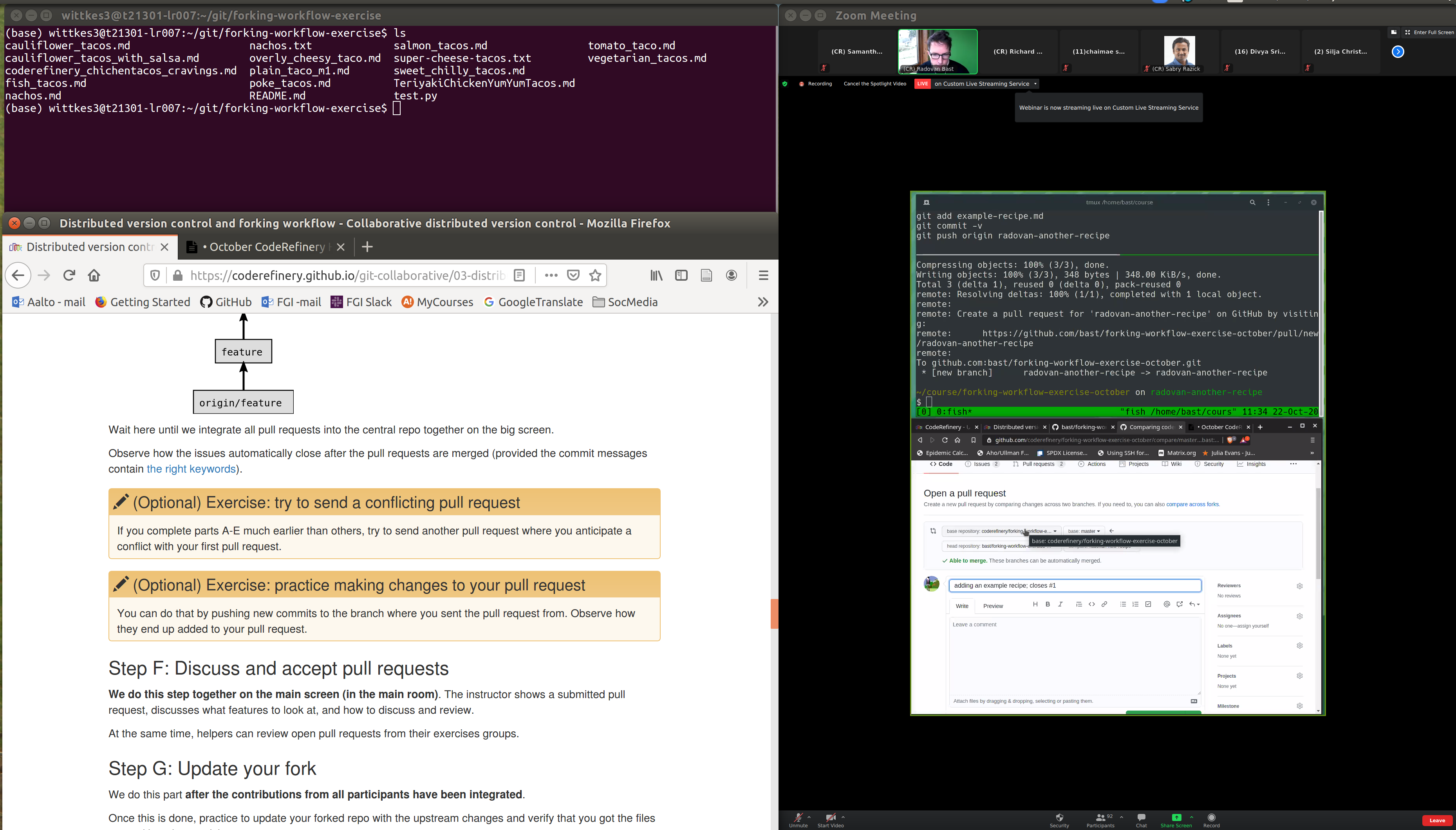Open the page actions three-dots menu
Screen dimensions: 1456x830
[551, 275]
